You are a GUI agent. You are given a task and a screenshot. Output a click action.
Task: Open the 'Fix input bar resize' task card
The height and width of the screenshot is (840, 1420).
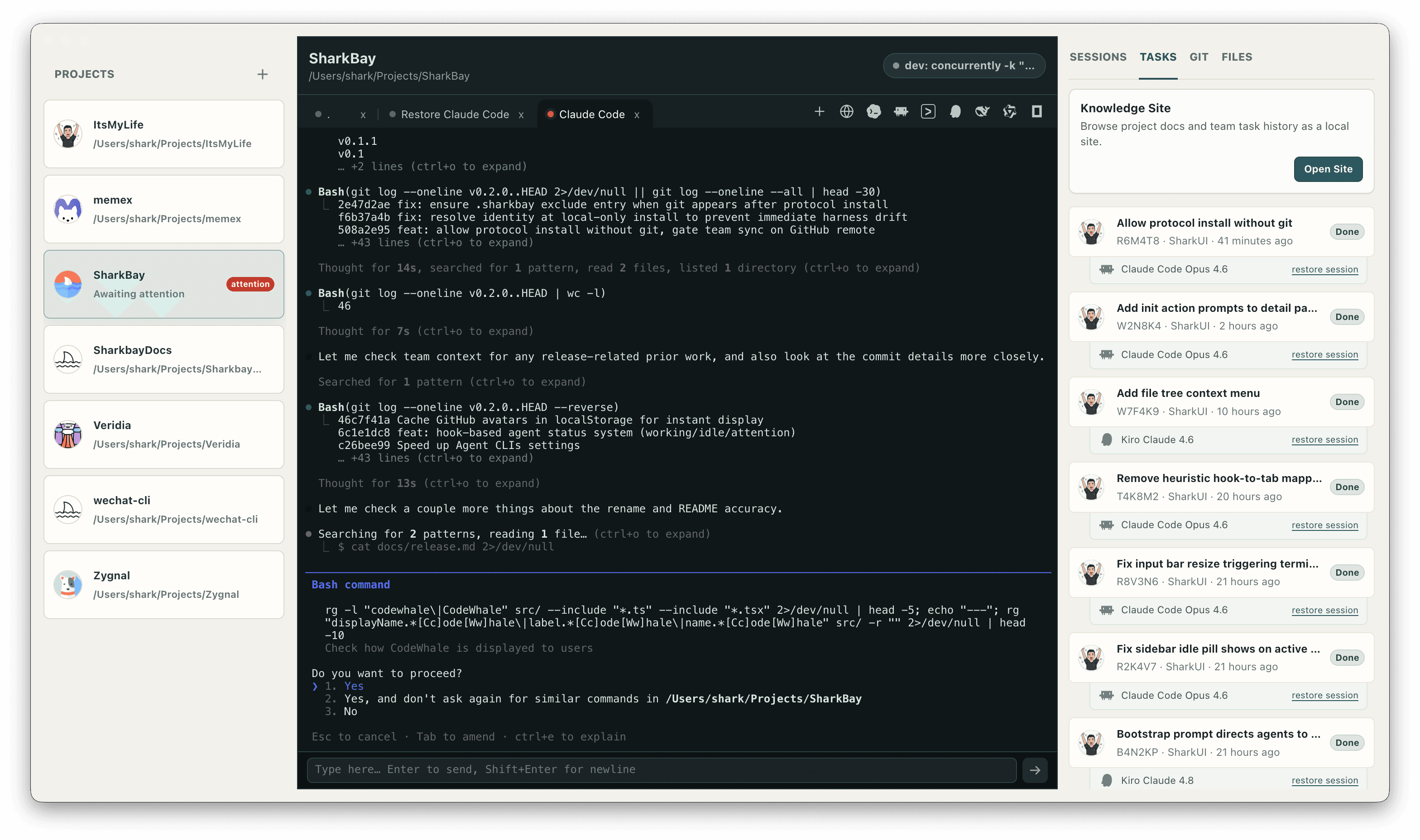coord(1221,572)
